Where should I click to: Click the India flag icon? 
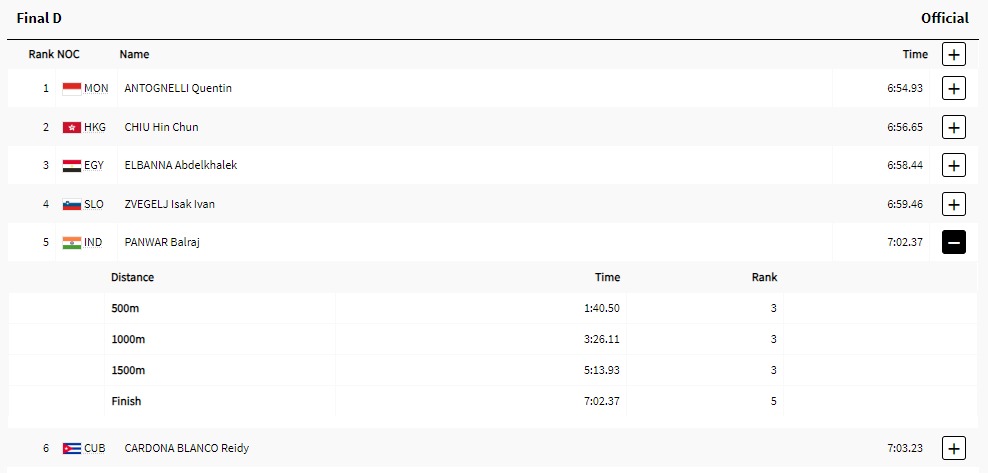[x=72, y=242]
